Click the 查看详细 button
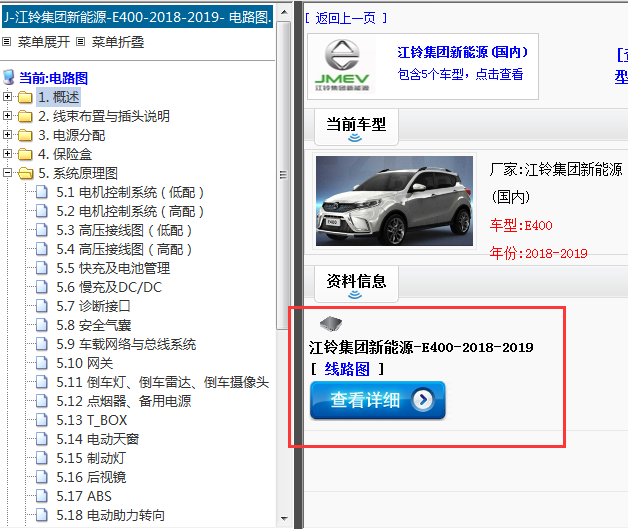628x529 pixels. 378,400
